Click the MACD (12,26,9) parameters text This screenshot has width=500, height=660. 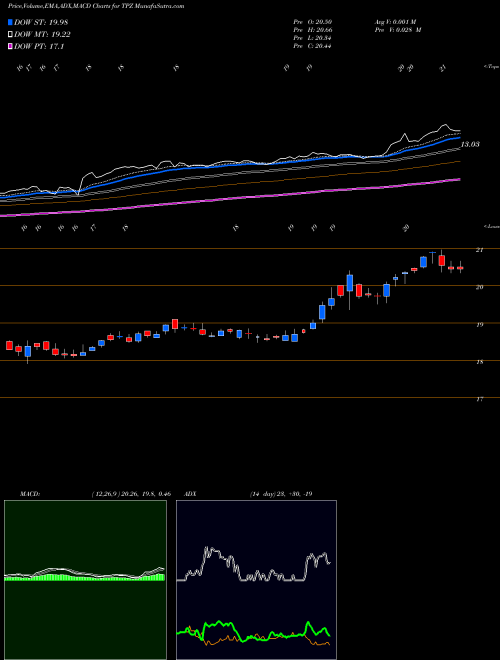131,494
